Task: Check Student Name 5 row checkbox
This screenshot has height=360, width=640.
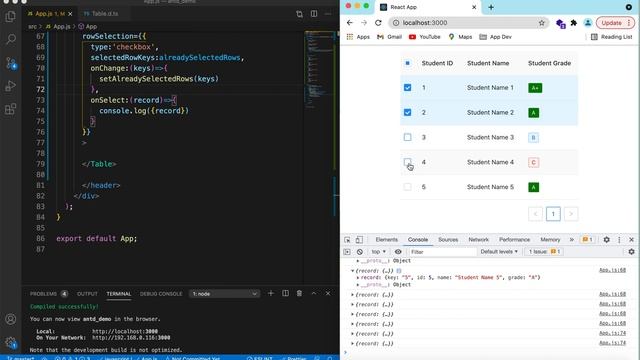Action: (407, 187)
